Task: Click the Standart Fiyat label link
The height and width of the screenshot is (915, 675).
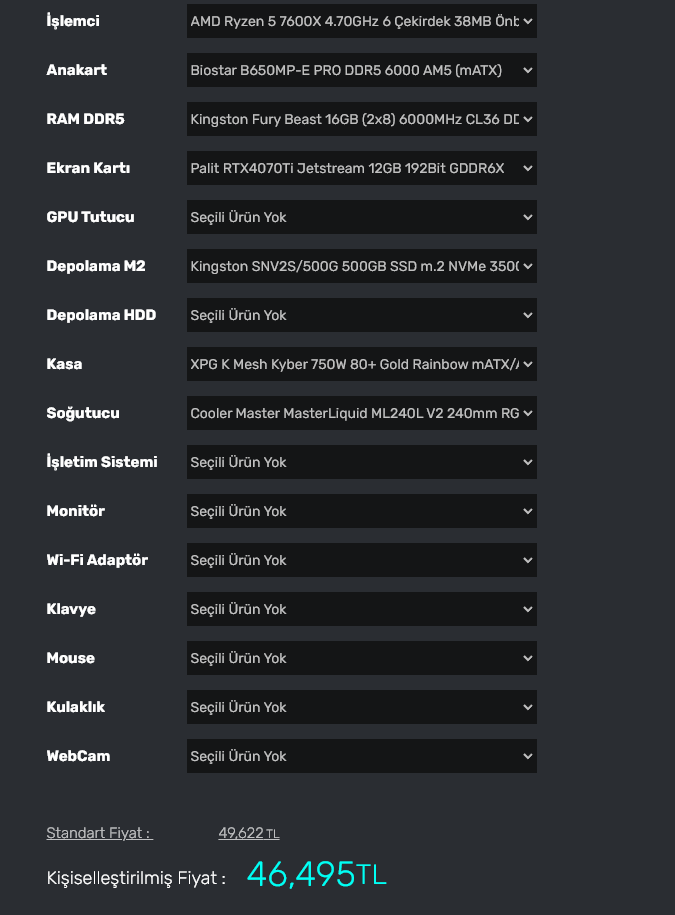Action: 98,833
